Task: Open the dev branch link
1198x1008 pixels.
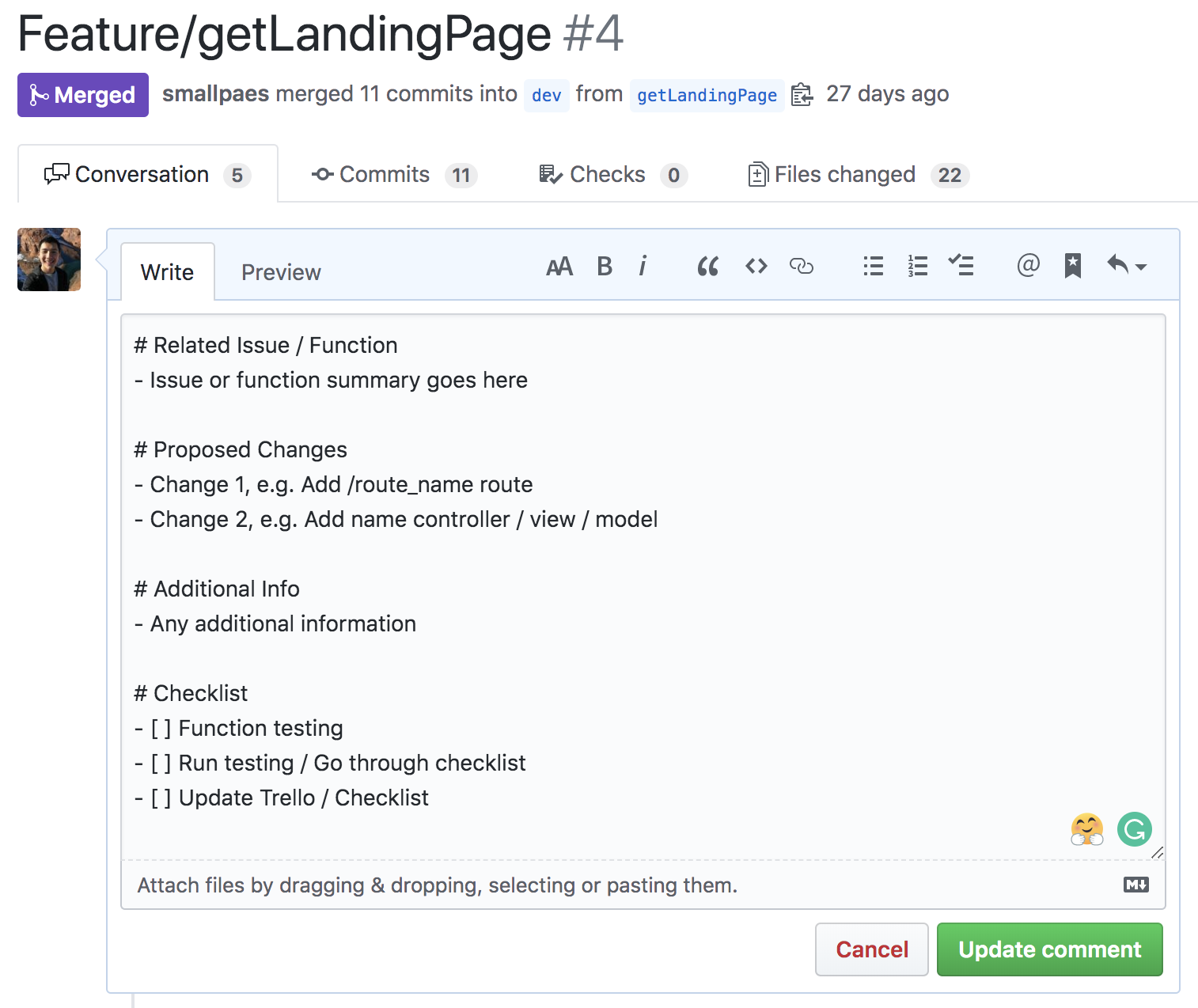Action: tap(547, 96)
